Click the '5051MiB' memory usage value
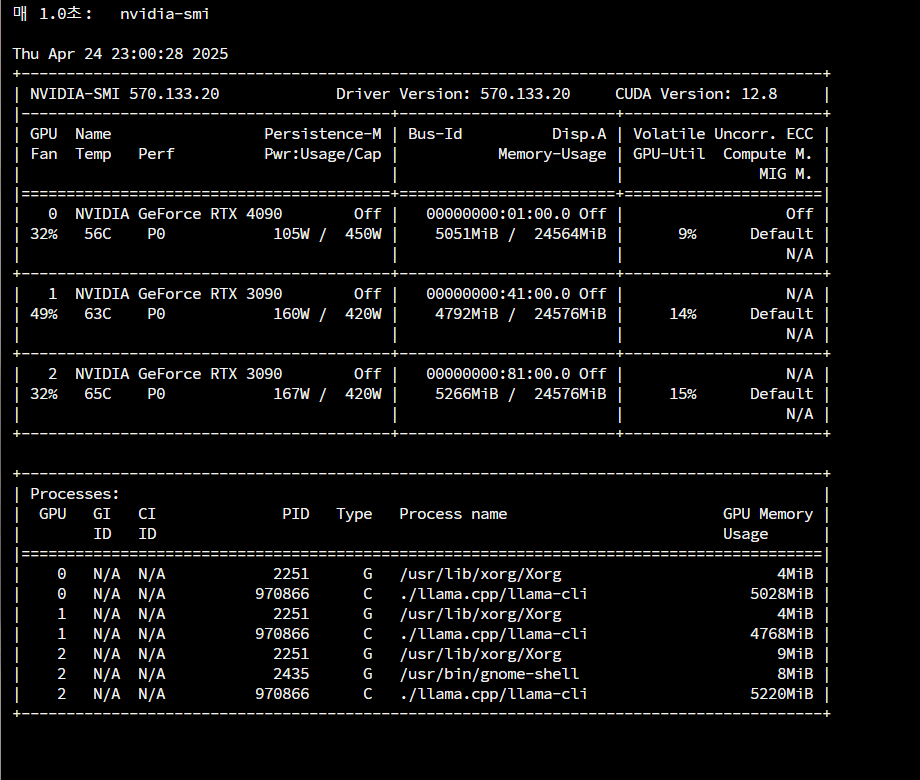 (466, 234)
